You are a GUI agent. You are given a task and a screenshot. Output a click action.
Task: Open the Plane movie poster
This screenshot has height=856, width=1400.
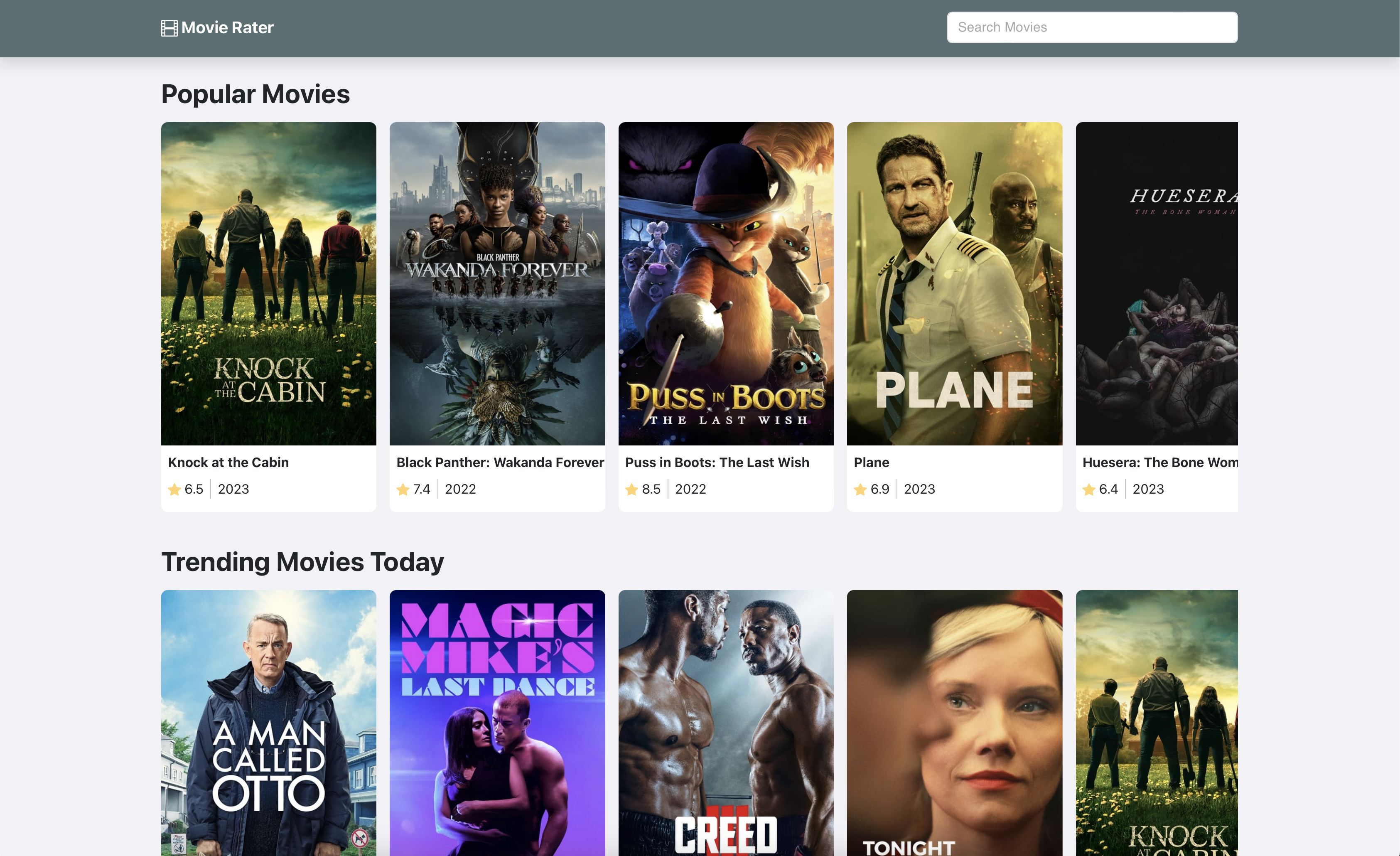click(955, 284)
